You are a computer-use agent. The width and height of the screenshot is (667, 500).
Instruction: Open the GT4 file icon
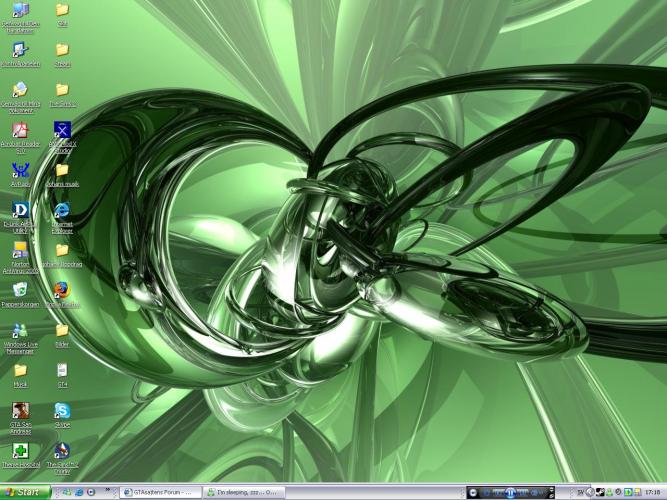coord(62,371)
